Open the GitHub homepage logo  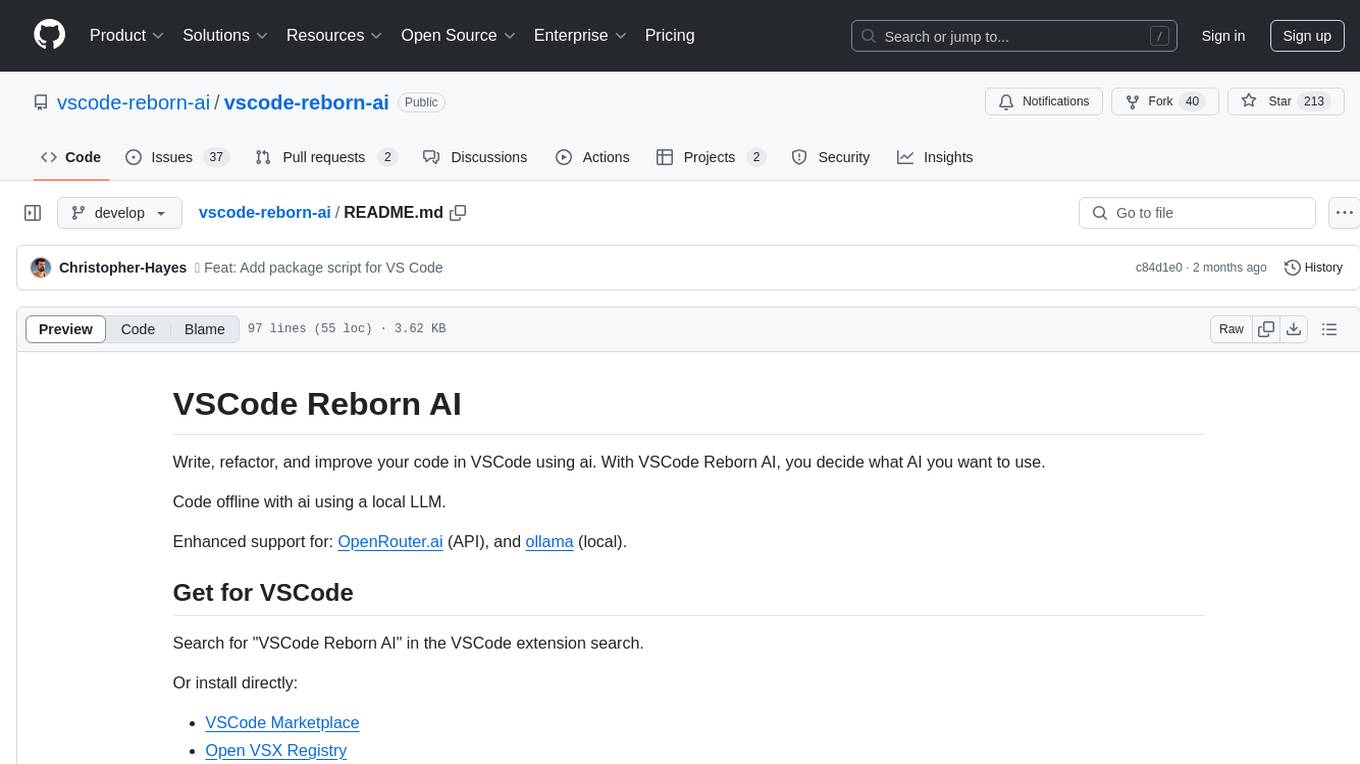(x=50, y=35)
